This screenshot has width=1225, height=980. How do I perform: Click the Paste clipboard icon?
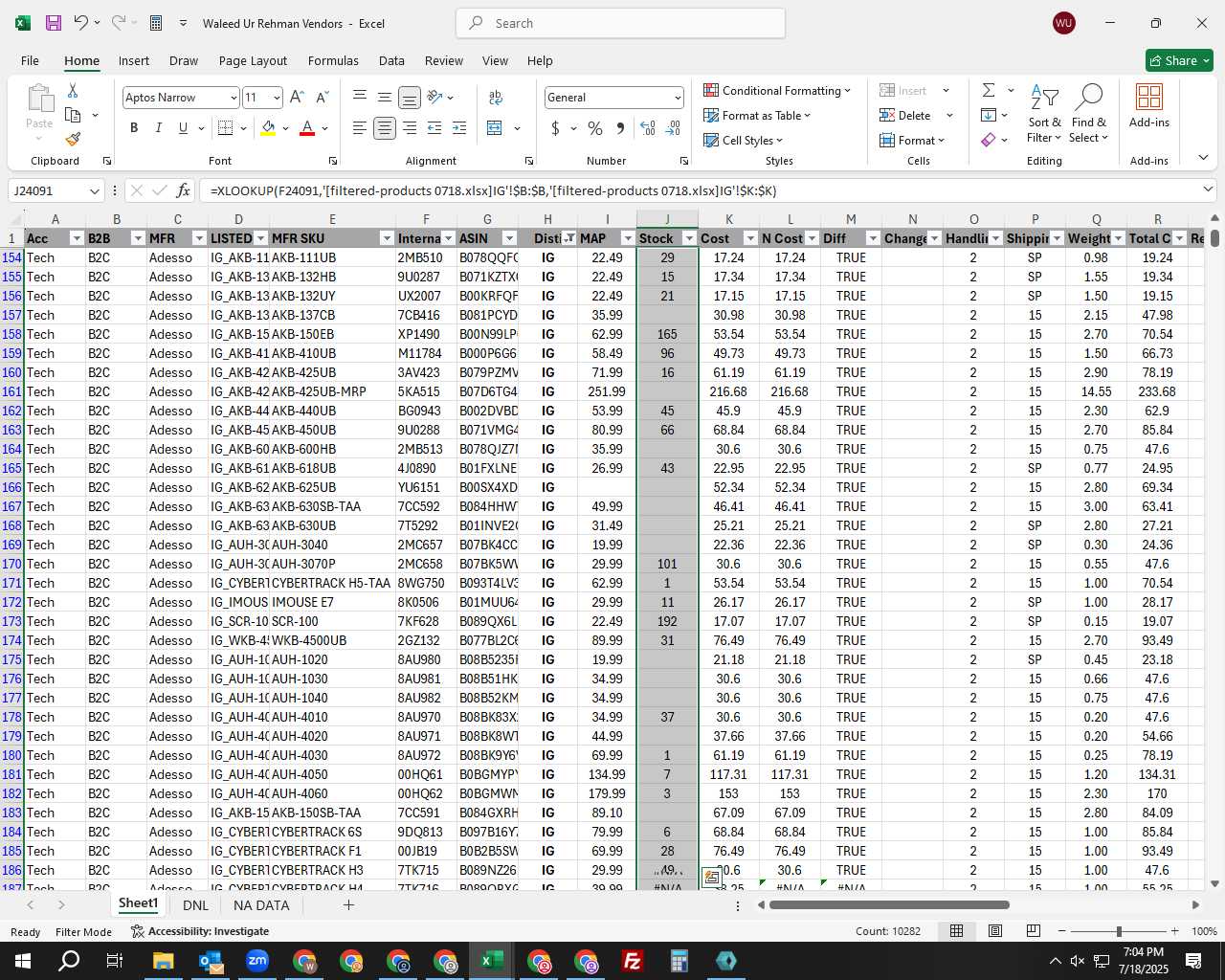(x=39, y=99)
